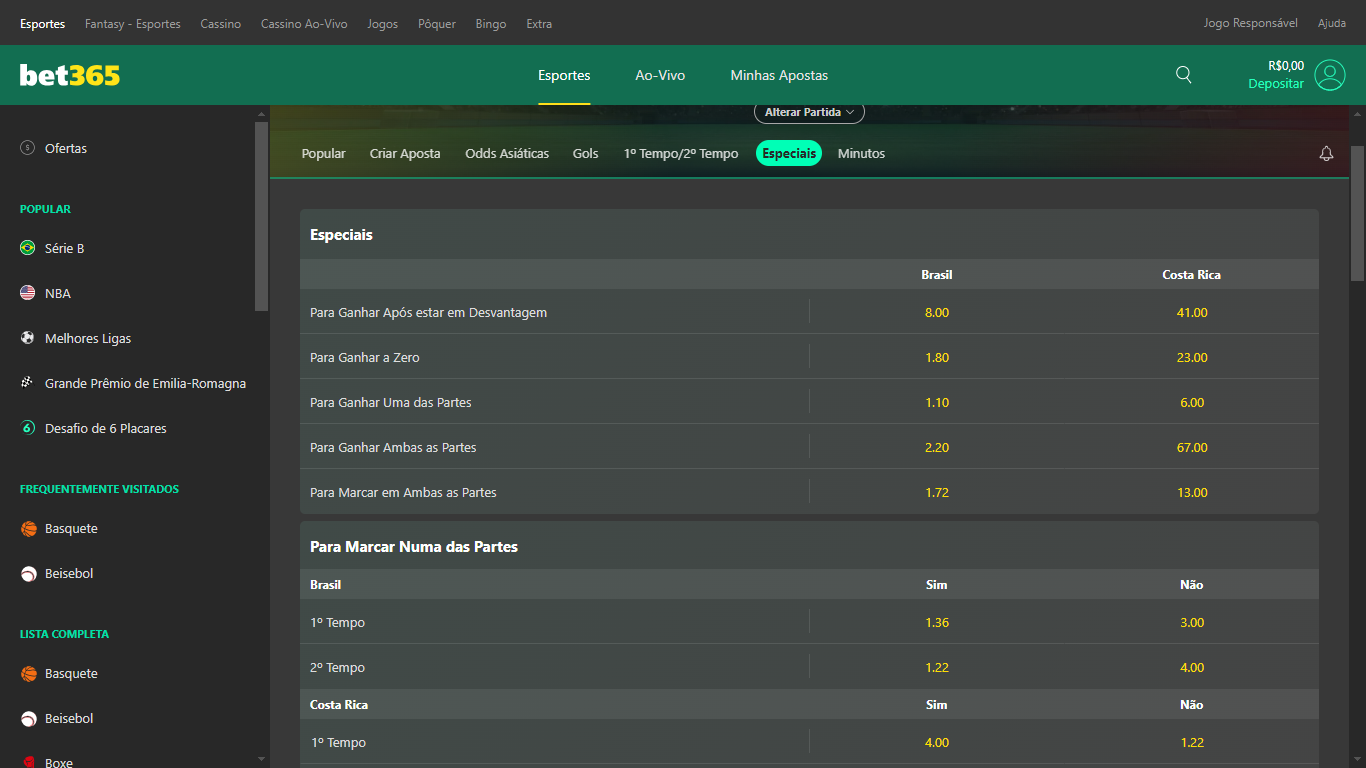Click the sidebar scrollbar thumb
Viewport: 1366px width, 768px height.
(x=261, y=216)
